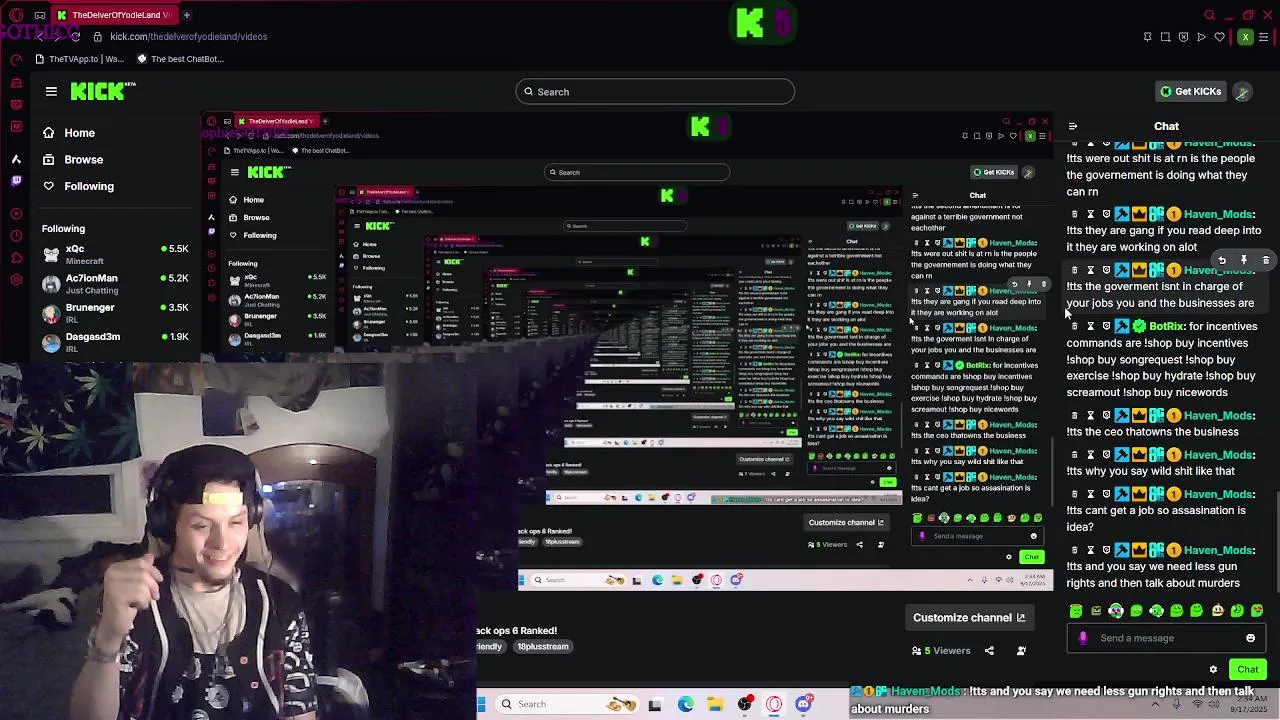Open Browse in the Kick sidebar
Screen dimensions: 1280x720
72,159
